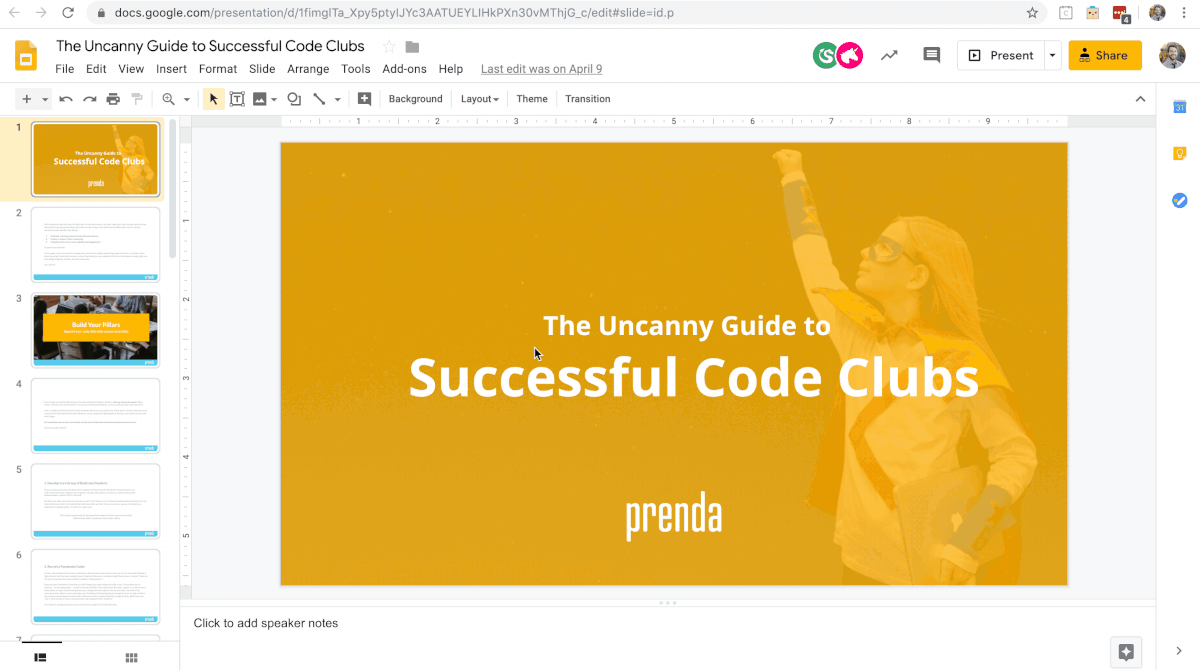Open the Help menu

click(451, 69)
